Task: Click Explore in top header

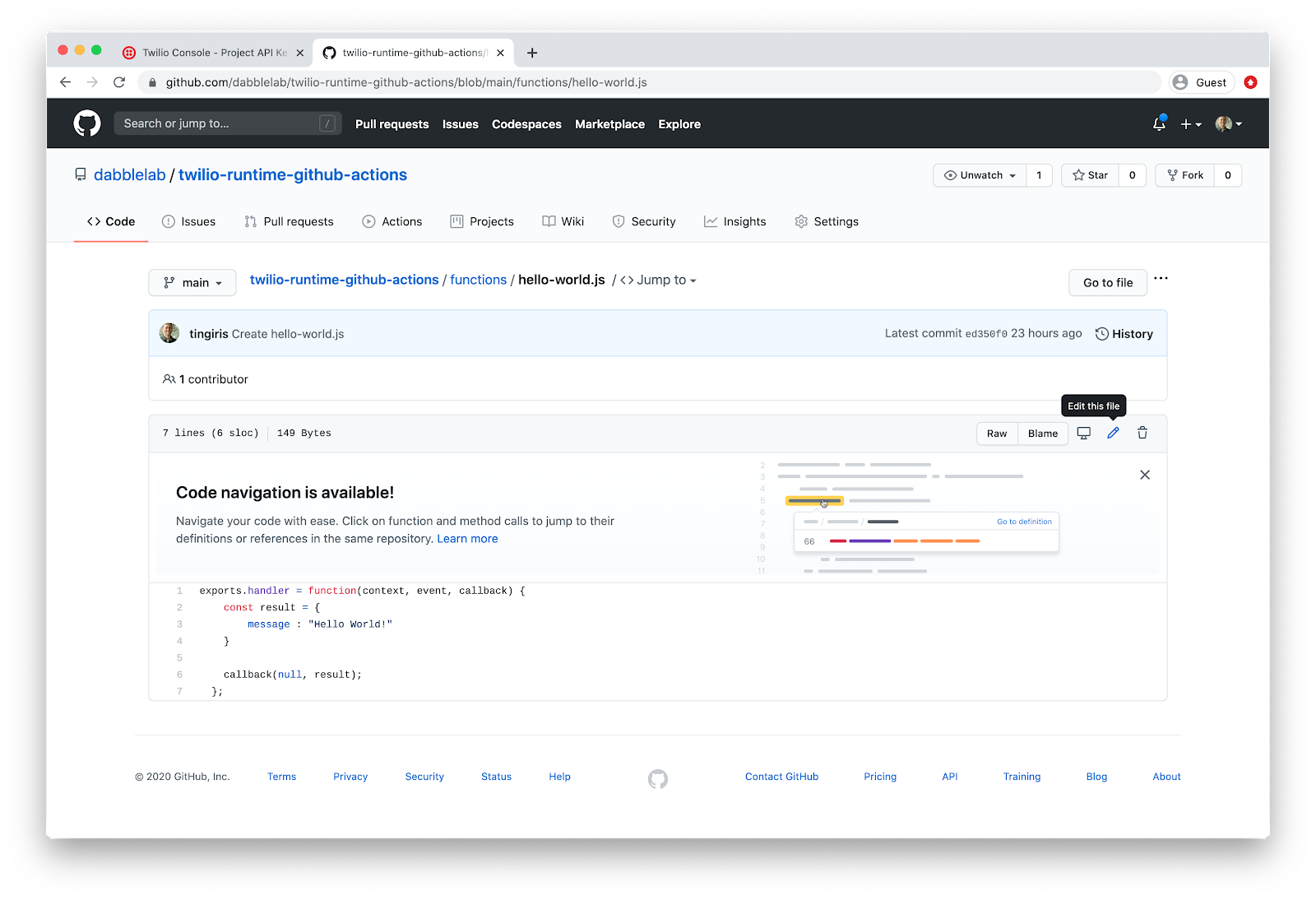Action: (x=679, y=124)
